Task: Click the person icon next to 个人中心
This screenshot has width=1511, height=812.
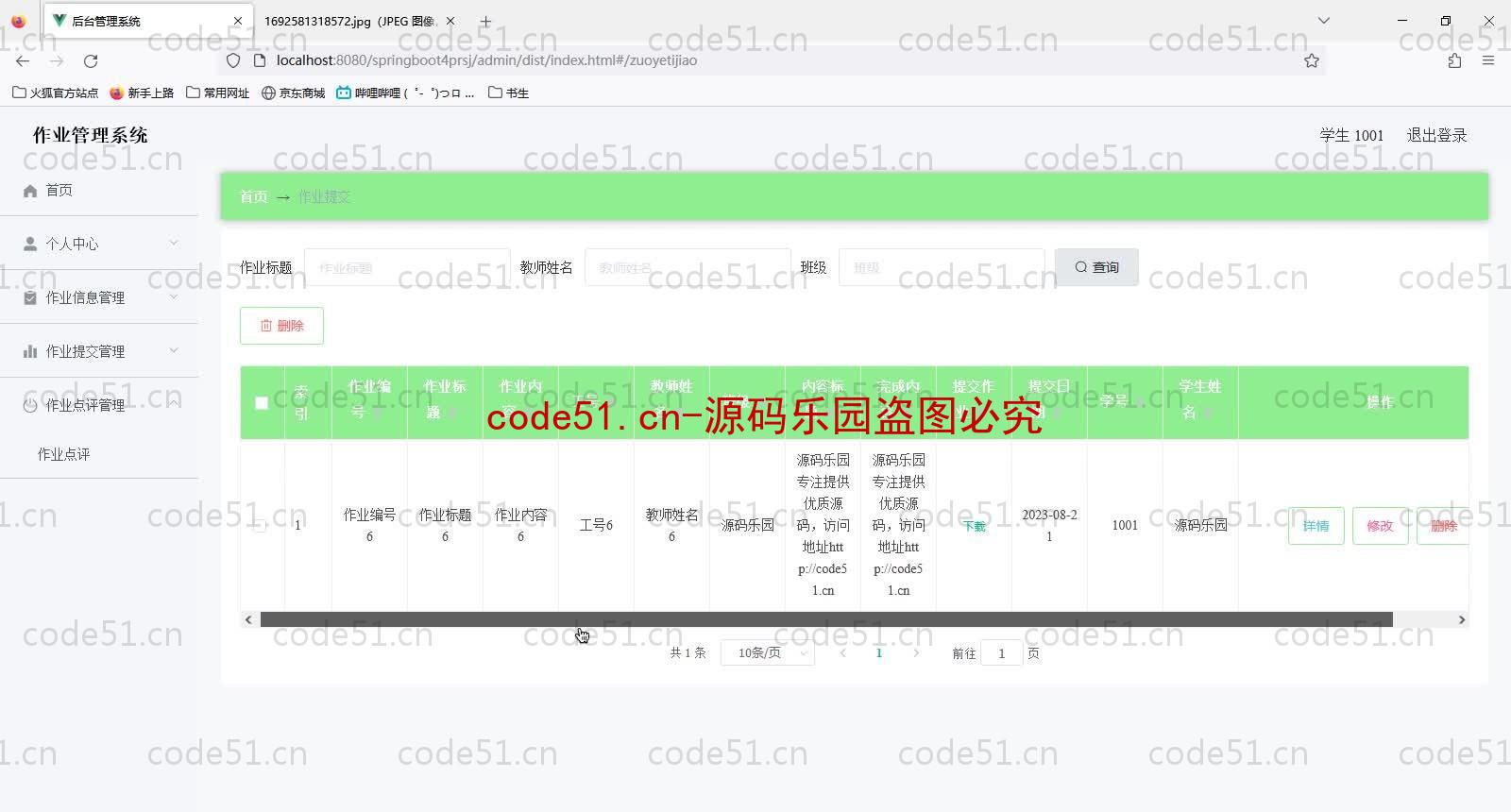Action: [30, 244]
